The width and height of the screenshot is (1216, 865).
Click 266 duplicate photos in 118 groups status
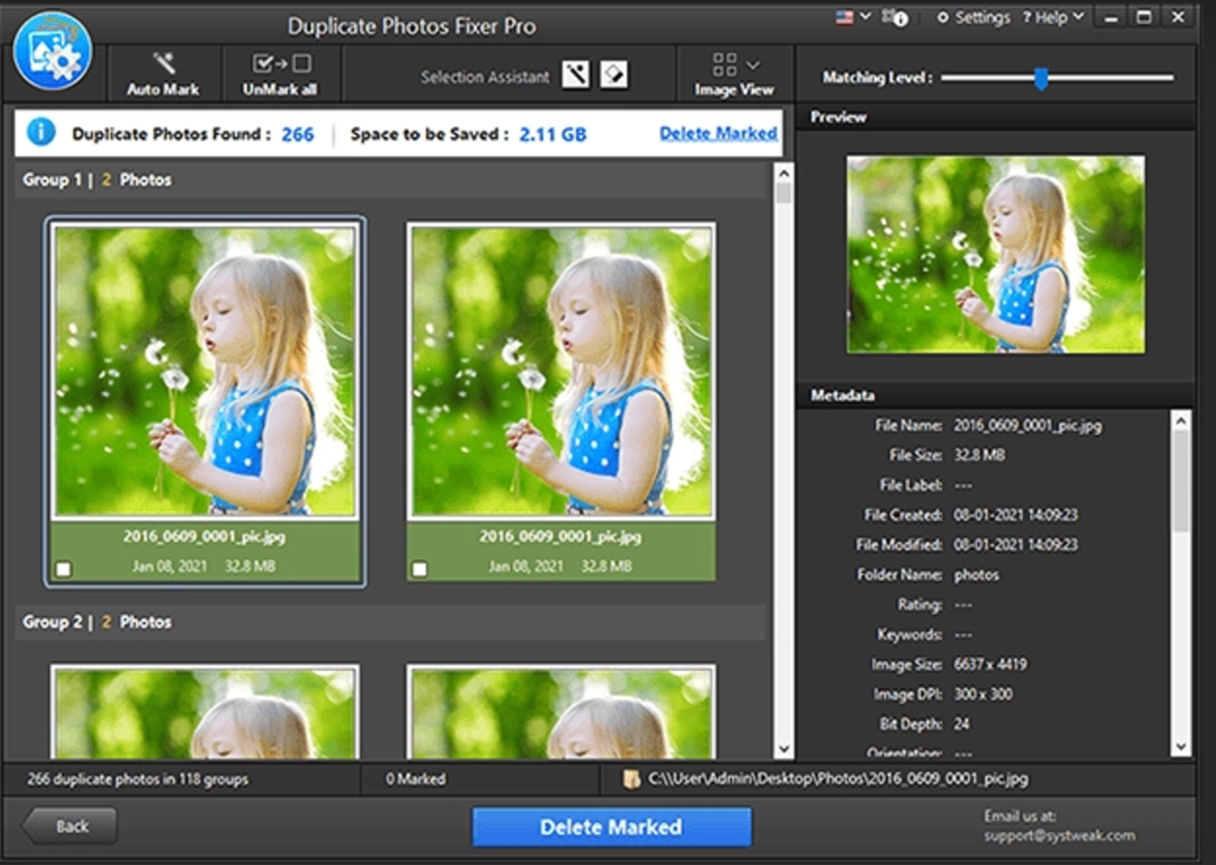pyautogui.click(x=137, y=779)
